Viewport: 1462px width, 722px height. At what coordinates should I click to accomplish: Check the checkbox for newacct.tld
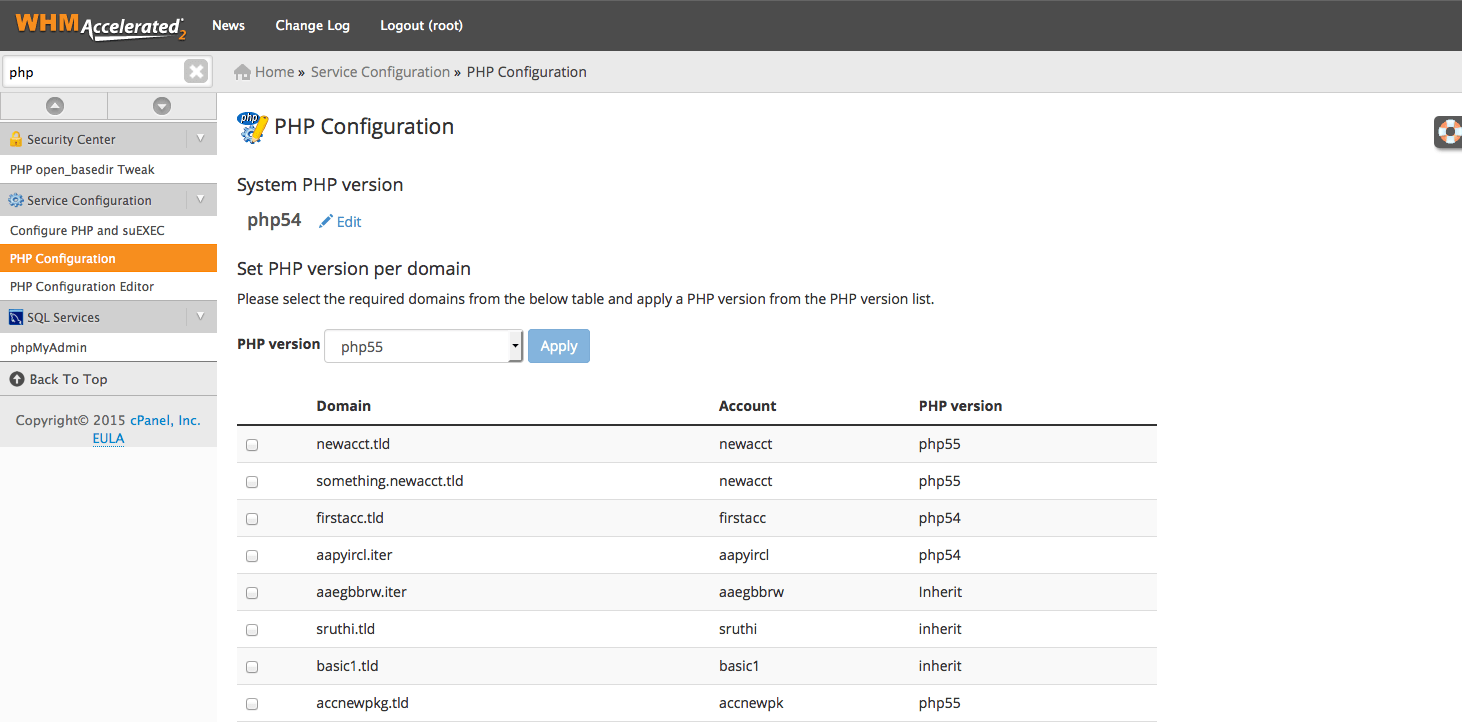(x=251, y=444)
